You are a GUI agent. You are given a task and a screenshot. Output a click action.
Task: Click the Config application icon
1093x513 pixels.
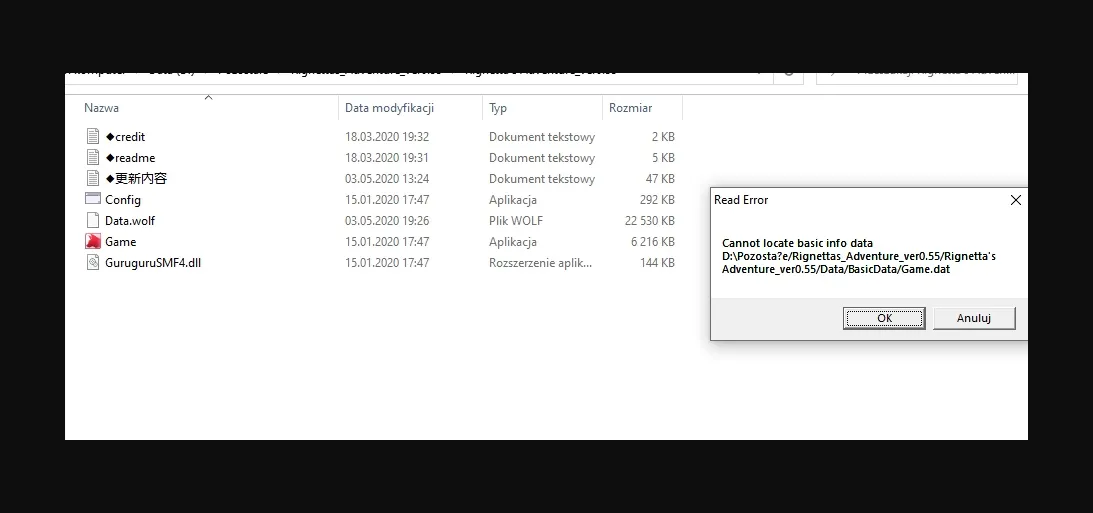click(93, 199)
